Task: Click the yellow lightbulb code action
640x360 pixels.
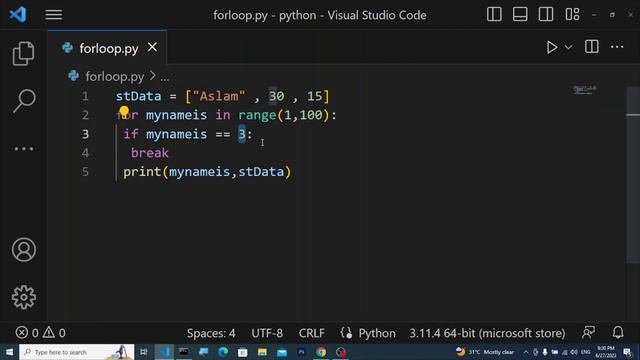Action: (124, 111)
